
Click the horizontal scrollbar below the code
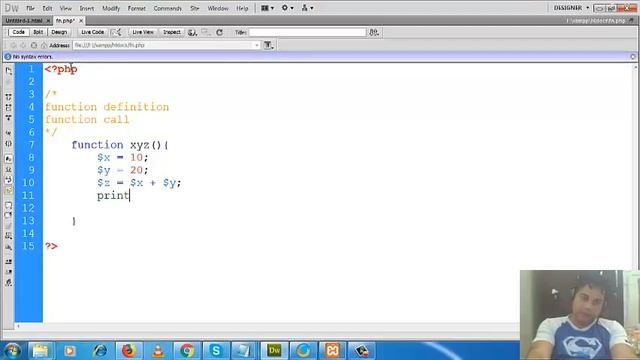tap(267, 326)
